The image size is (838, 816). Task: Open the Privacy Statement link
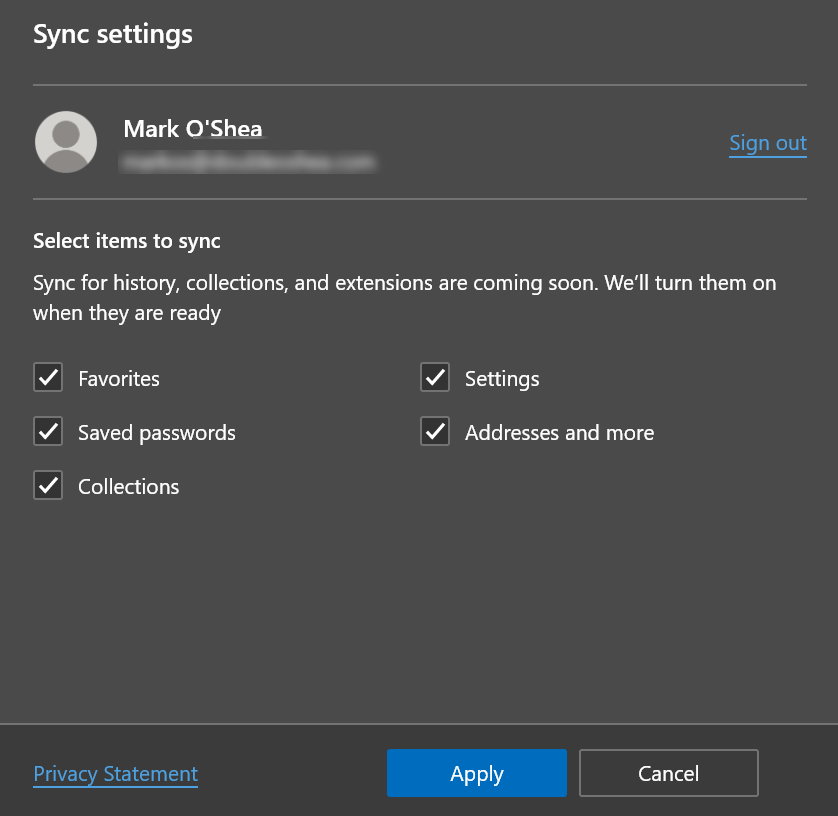pos(116,774)
